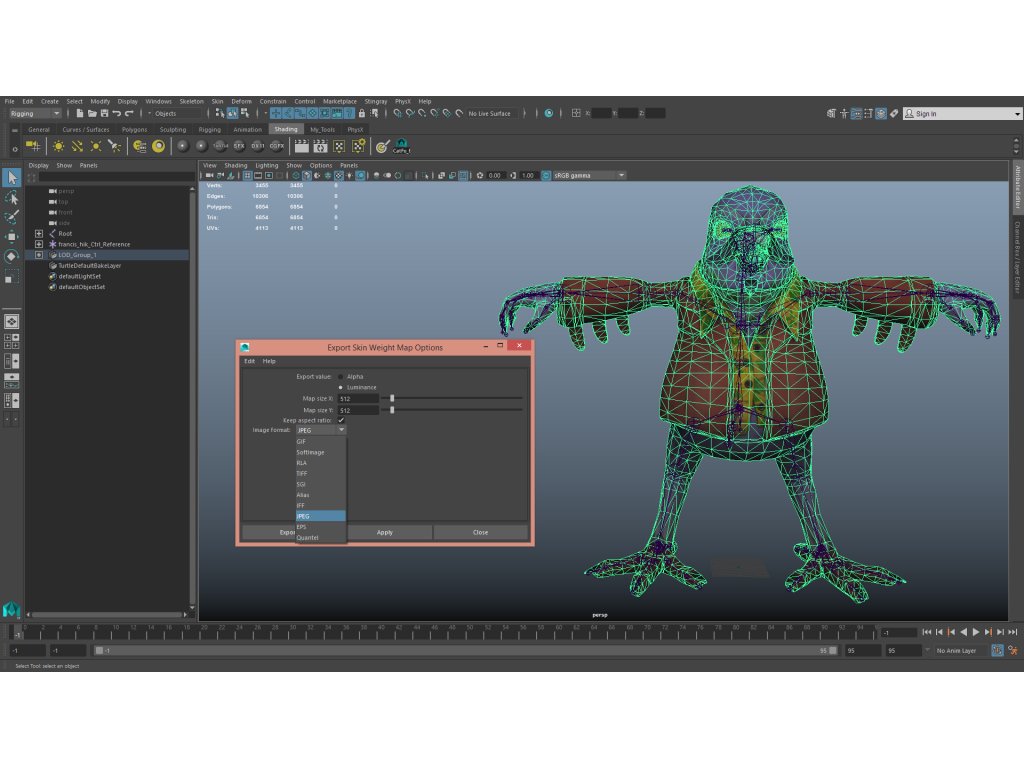Expand LOD_Group_1 node in Outliner
This screenshot has width=1024, height=768.
pyautogui.click(x=39, y=255)
